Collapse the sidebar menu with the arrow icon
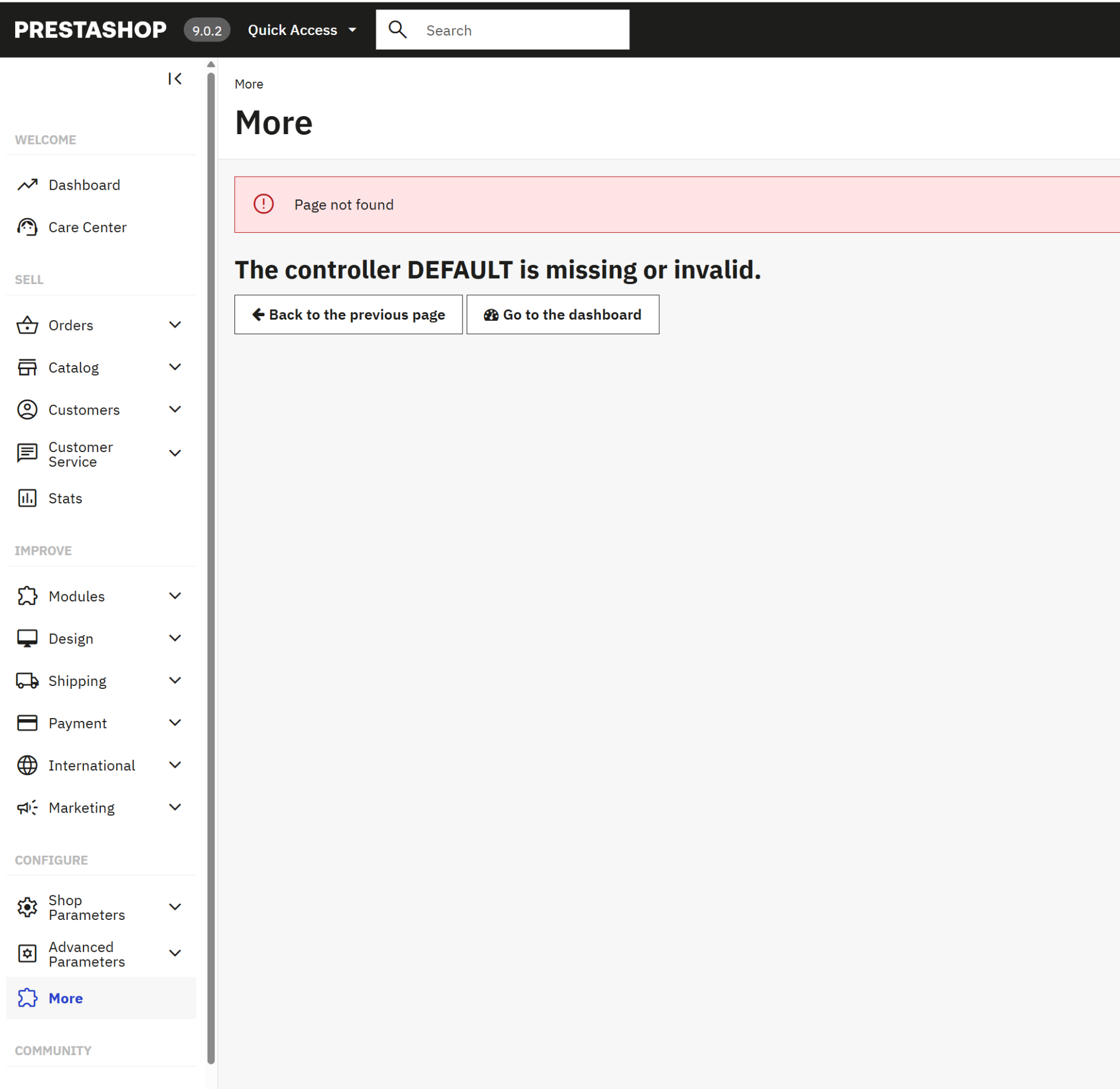 click(174, 79)
